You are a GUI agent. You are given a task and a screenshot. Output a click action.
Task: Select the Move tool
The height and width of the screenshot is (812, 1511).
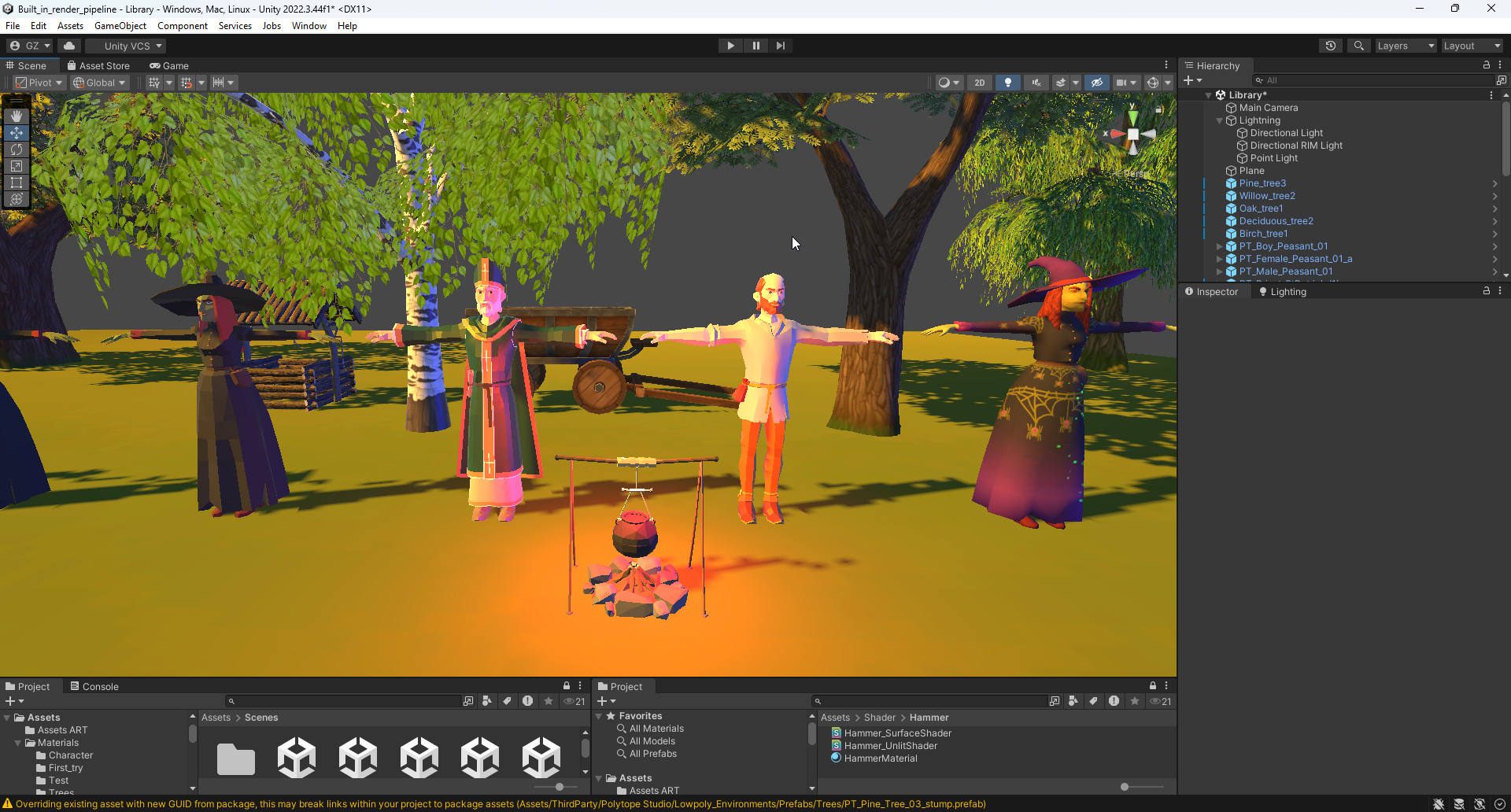[17, 133]
